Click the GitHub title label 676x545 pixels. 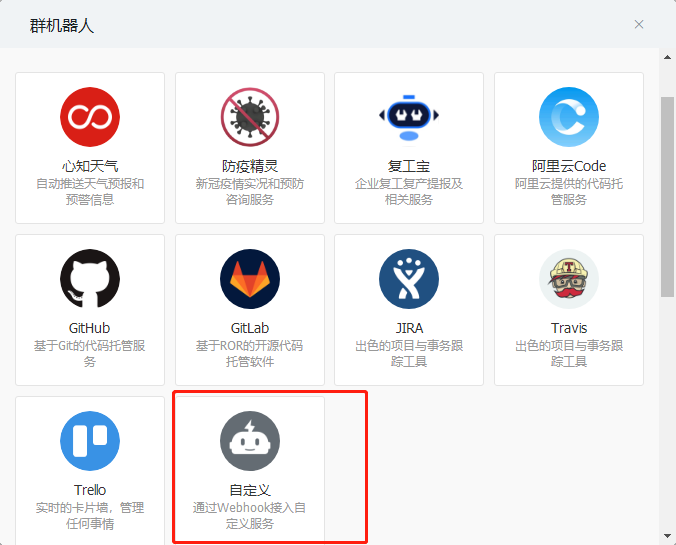[x=90, y=328]
